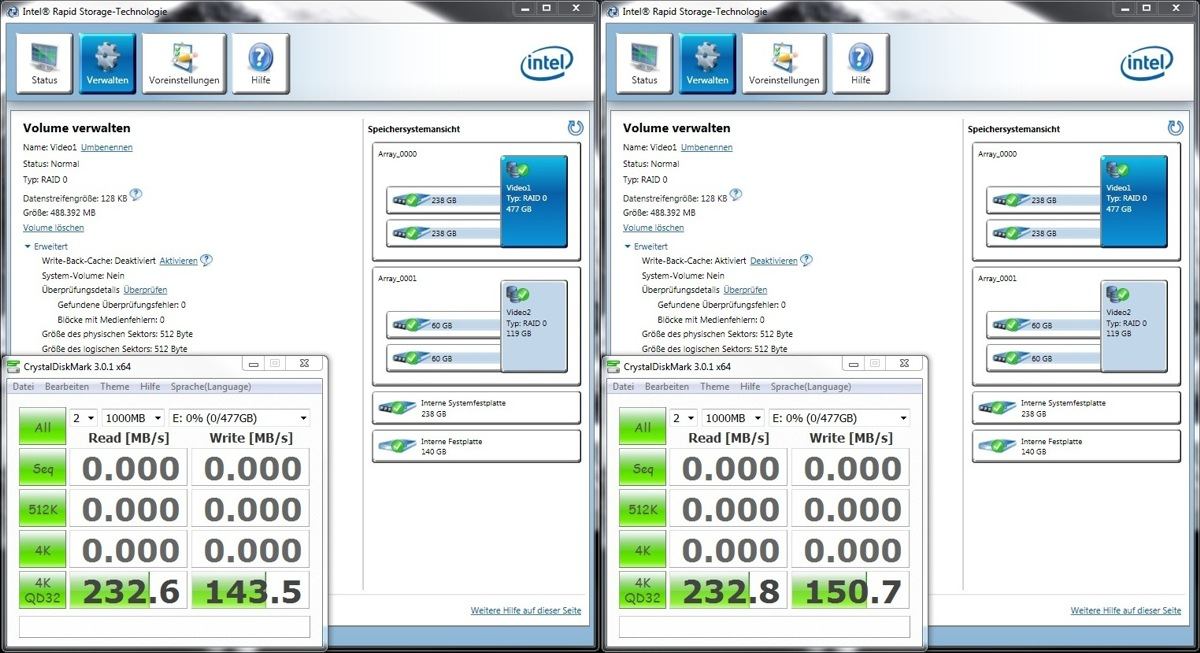Click Umbenennen link in right window
Viewport: 1200px width, 653px height.
[x=706, y=147]
